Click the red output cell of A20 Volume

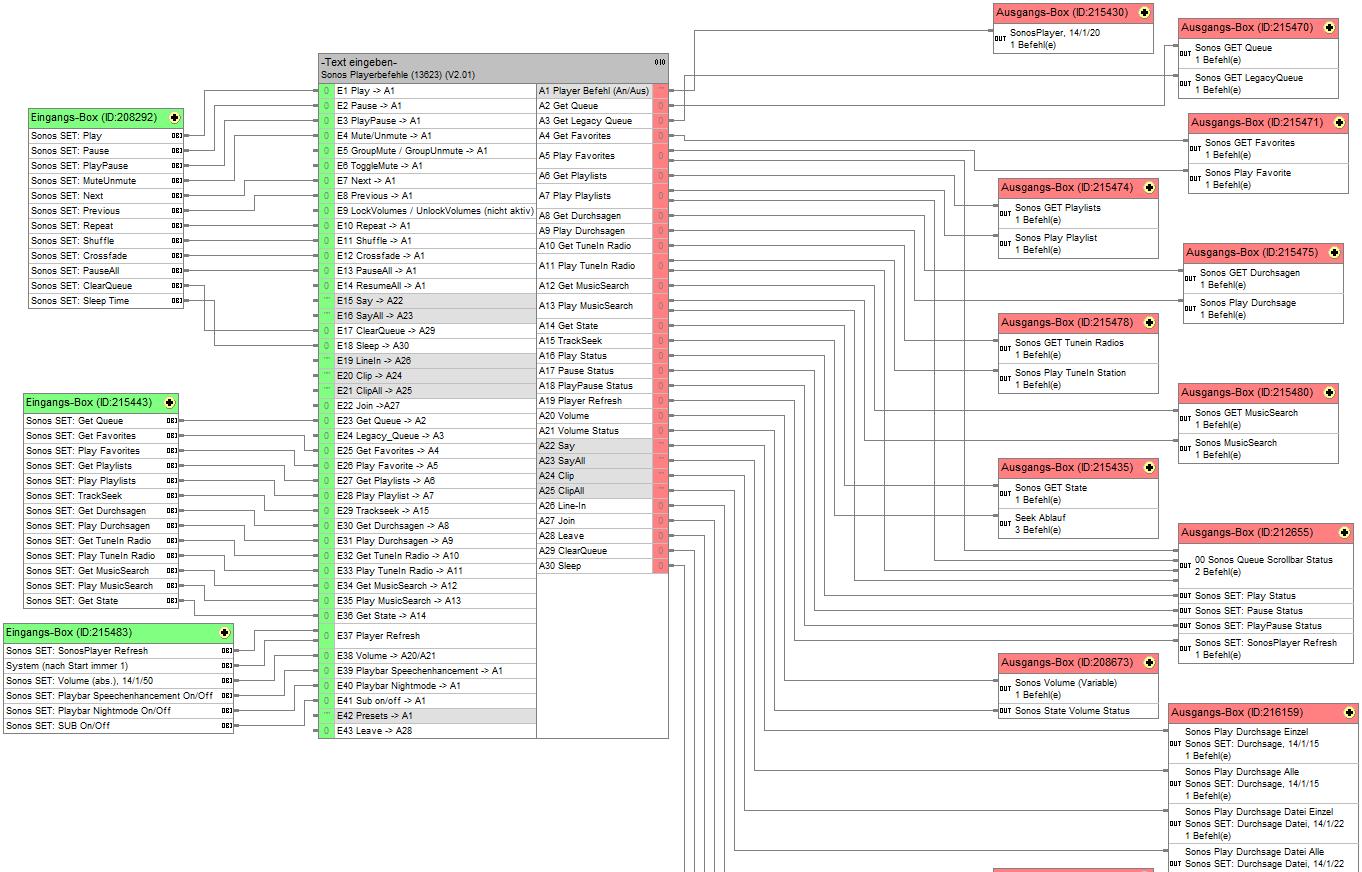(660, 416)
